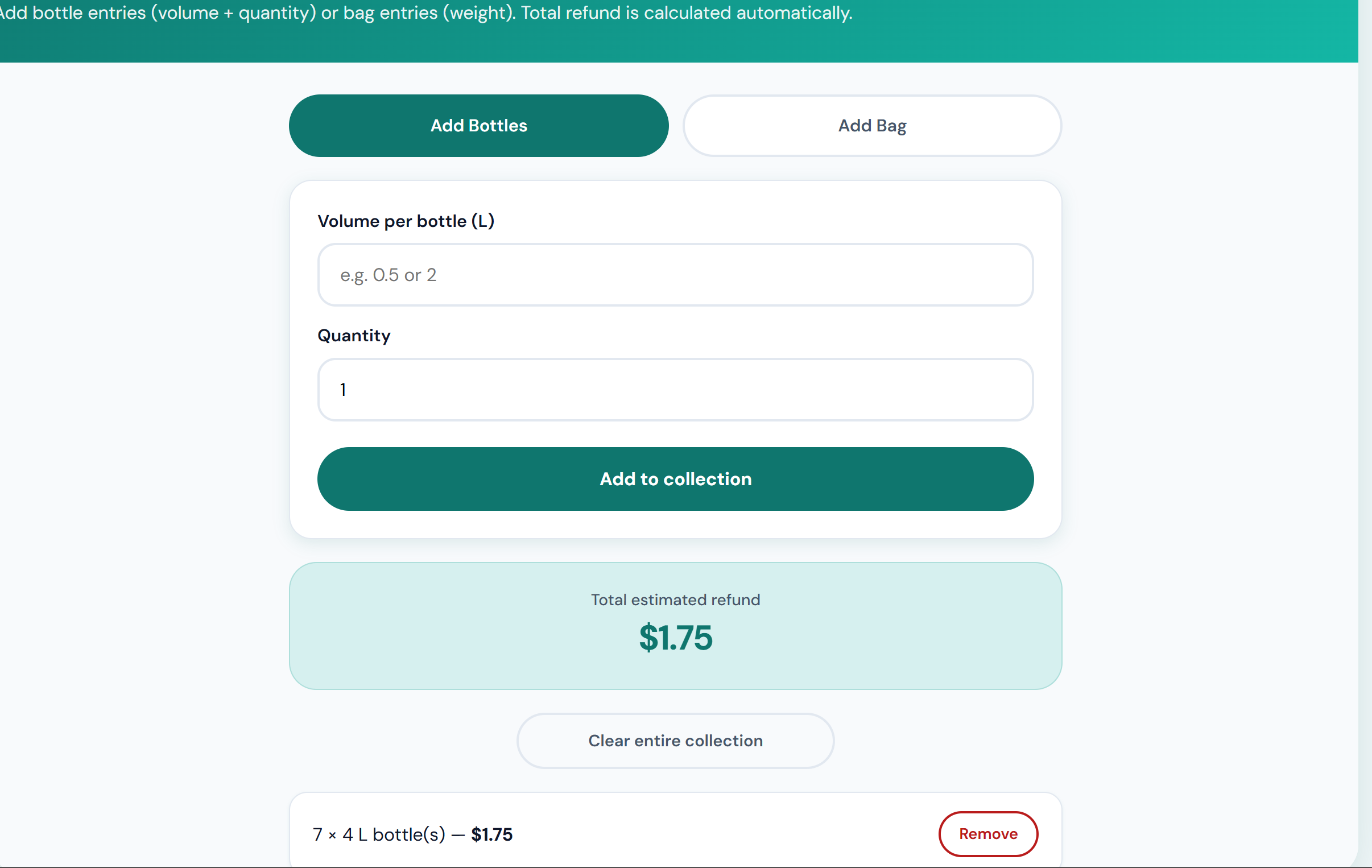Screen dimensions: 1372x868
Task: Click the vertical scrollbar at page edge
Action: coord(1365,433)
